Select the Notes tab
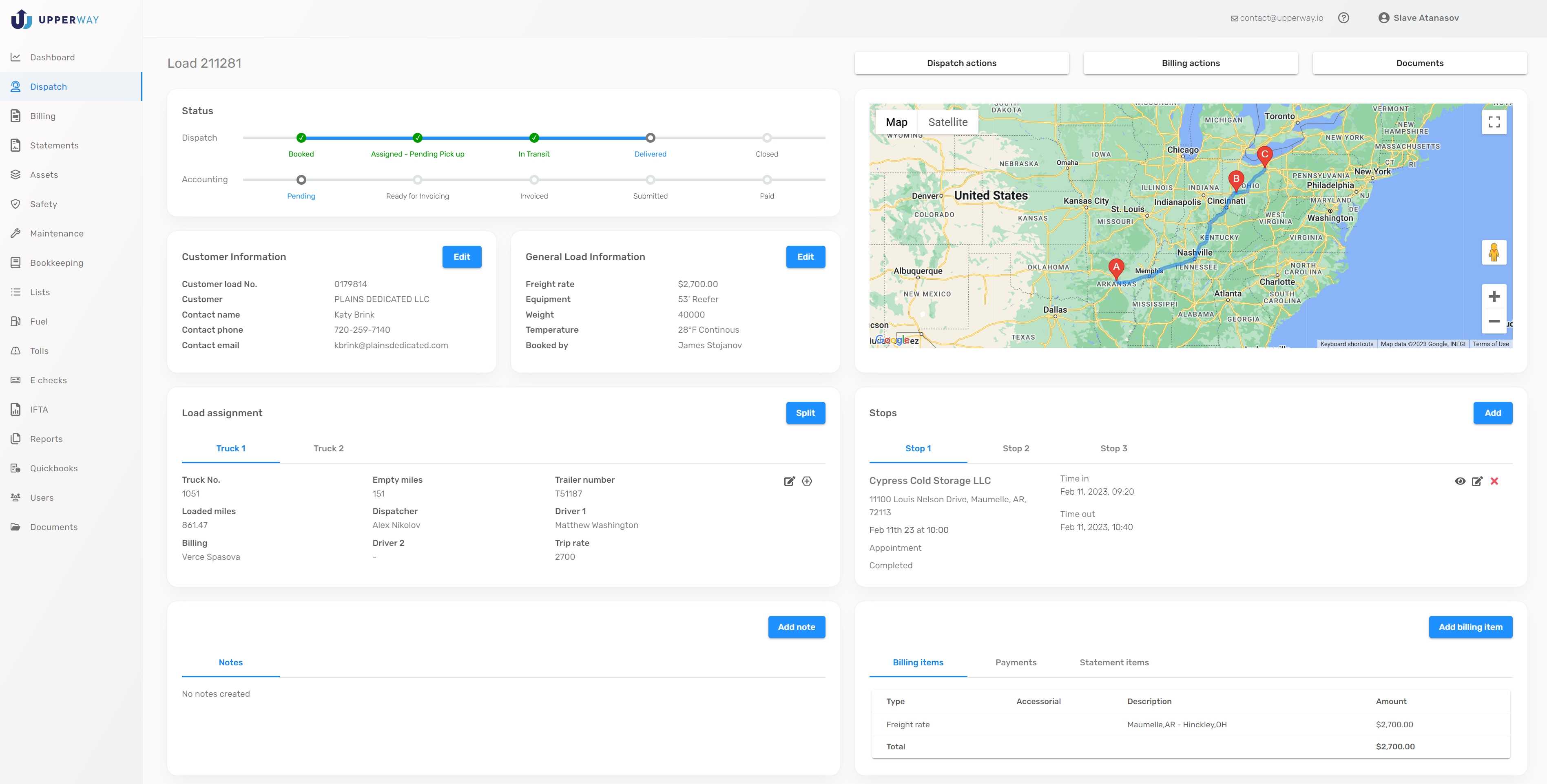 click(230, 662)
